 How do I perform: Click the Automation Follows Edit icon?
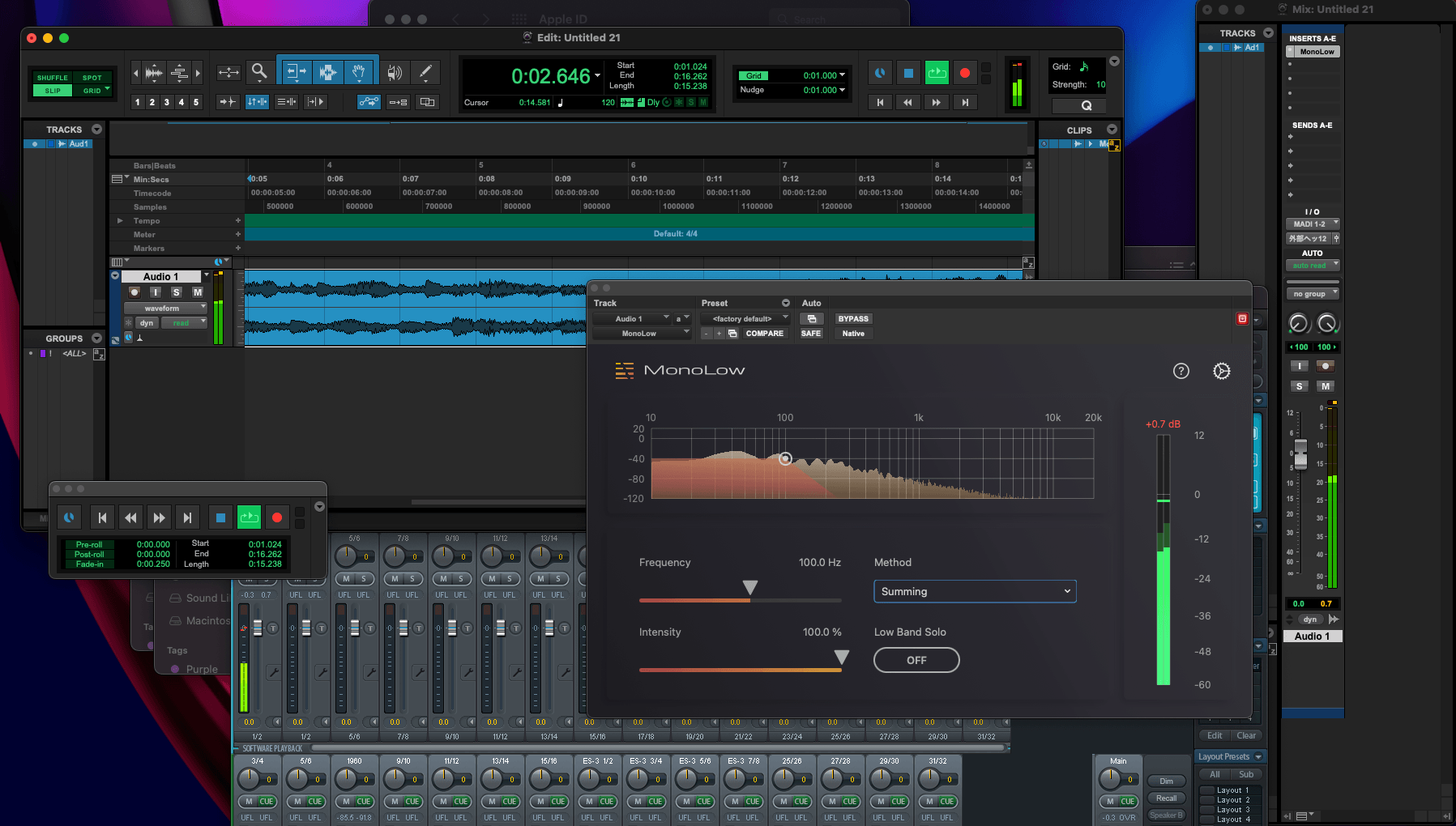(x=369, y=102)
